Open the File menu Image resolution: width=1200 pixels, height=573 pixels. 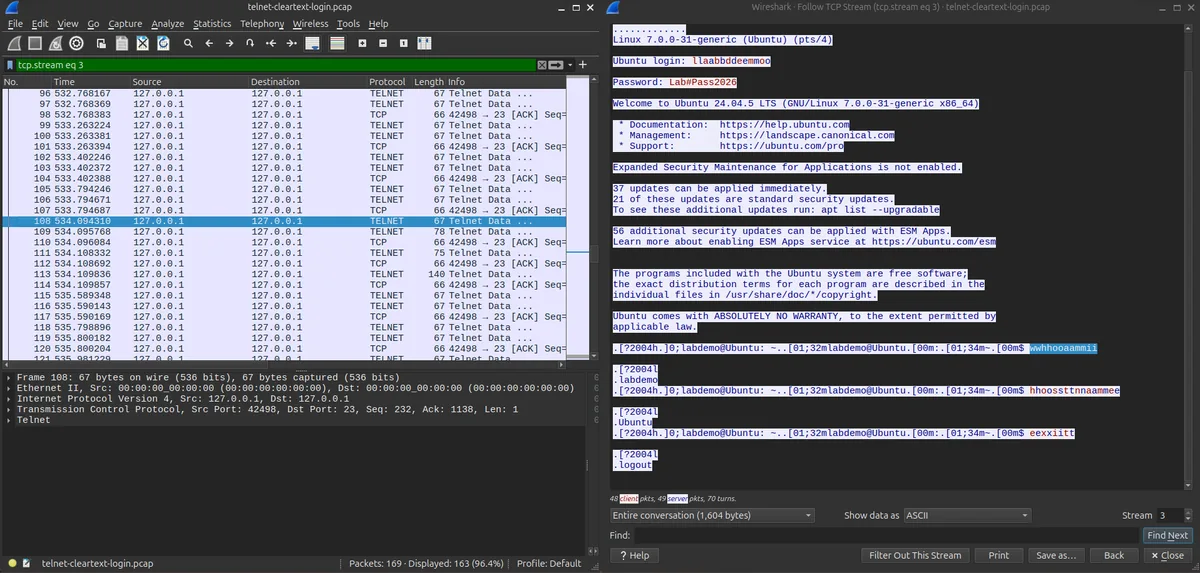pyautogui.click(x=15, y=23)
